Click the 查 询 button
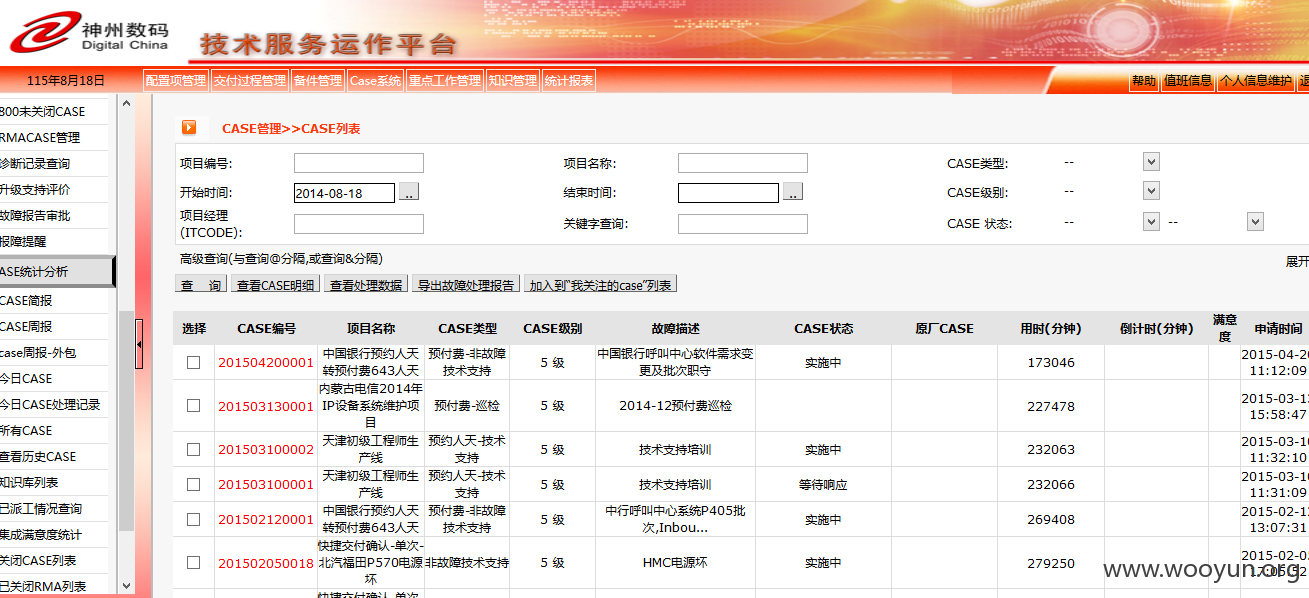 pyautogui.click(x=201, y=285)
